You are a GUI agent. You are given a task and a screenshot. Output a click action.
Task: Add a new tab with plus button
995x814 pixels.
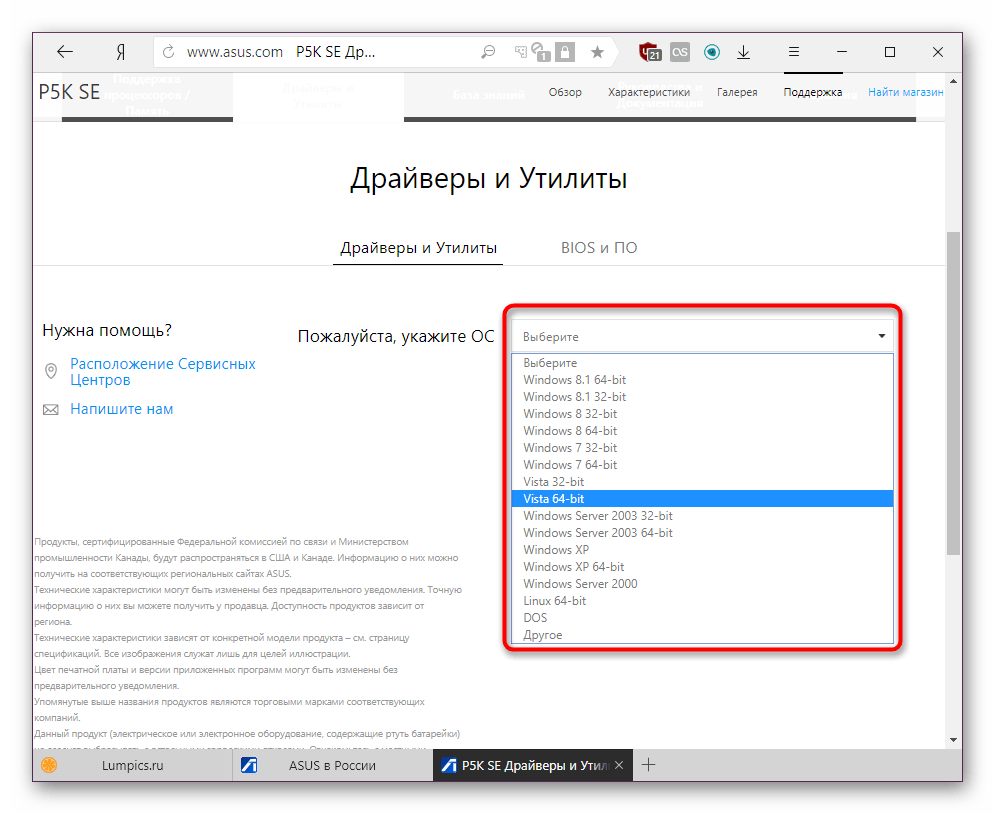[648, 765]
